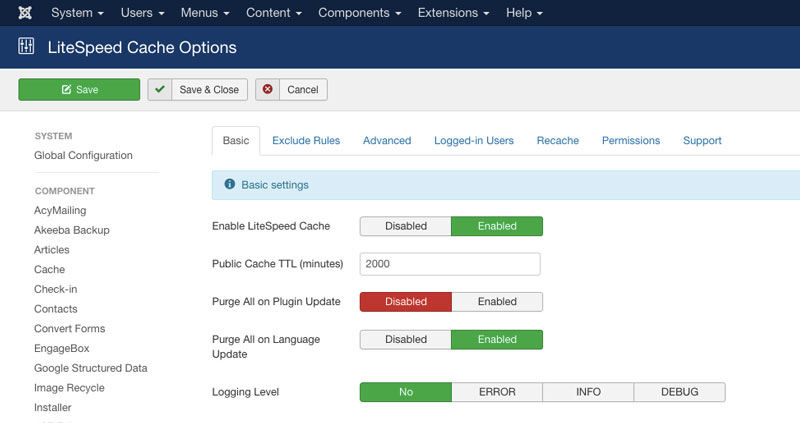
Task: Select the Basic tab
Action: (236, 141)
